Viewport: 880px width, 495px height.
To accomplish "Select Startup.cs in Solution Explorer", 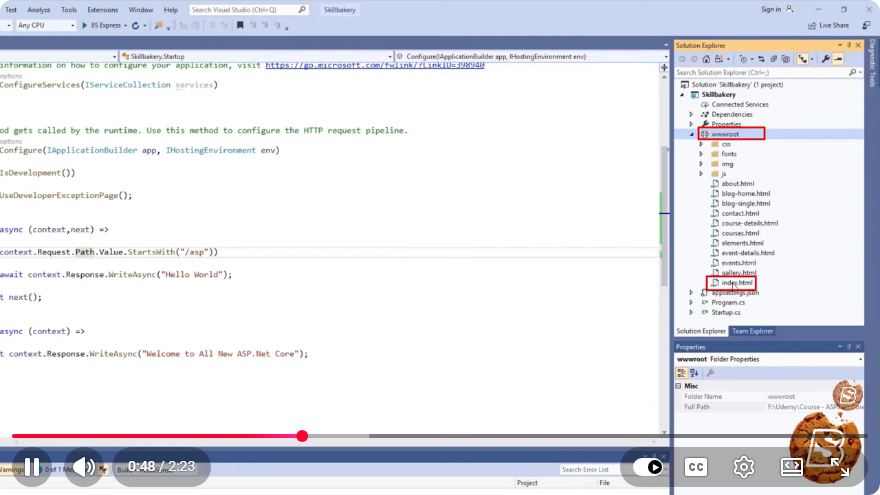I will (726, 312).
